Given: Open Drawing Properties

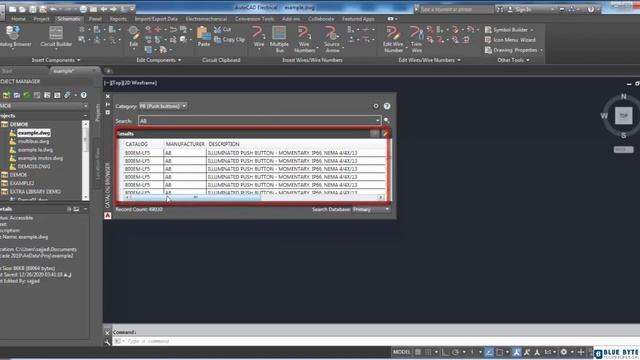Looking at the screenshot, I should (513, 50).
